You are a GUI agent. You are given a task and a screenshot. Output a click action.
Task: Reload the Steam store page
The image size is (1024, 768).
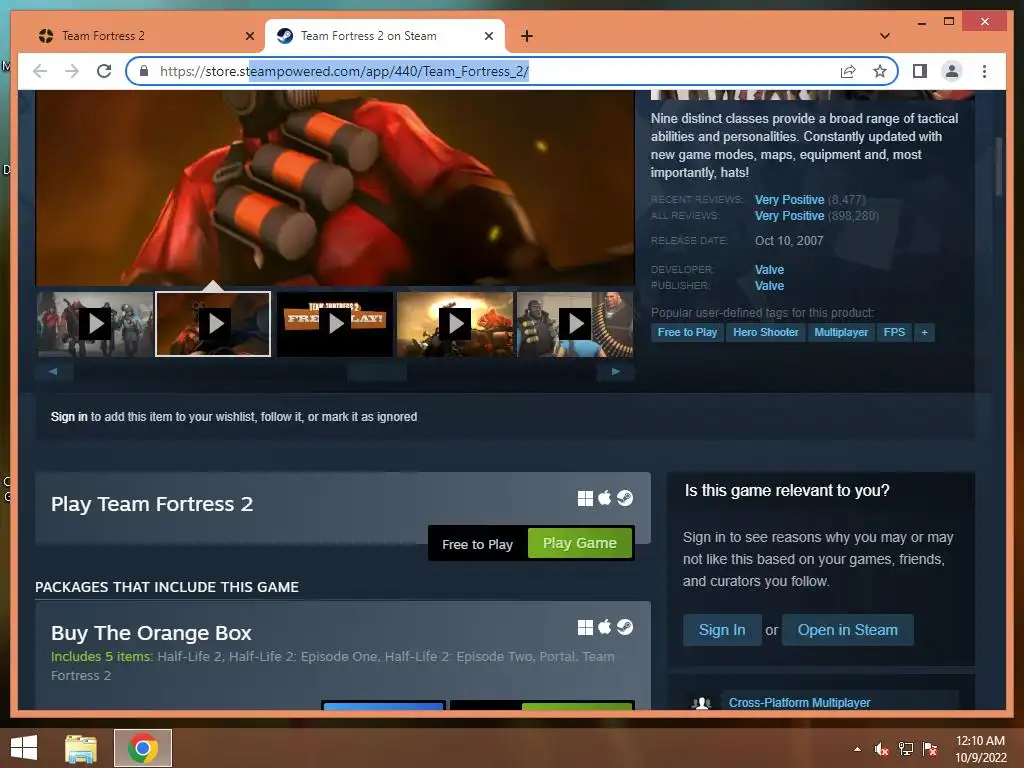[x=104, y=71]
